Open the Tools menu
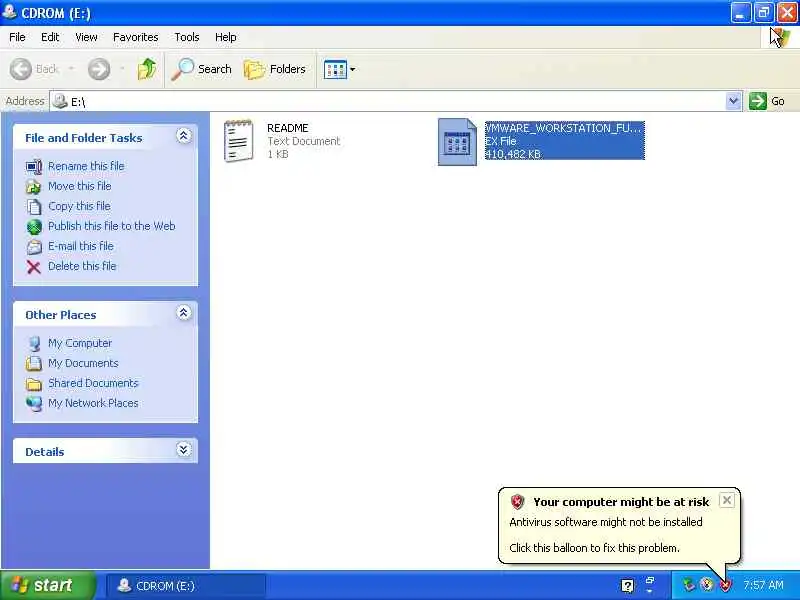Image resolution: width=800 pixels, height=600 pixels. (x=187, y=37)
